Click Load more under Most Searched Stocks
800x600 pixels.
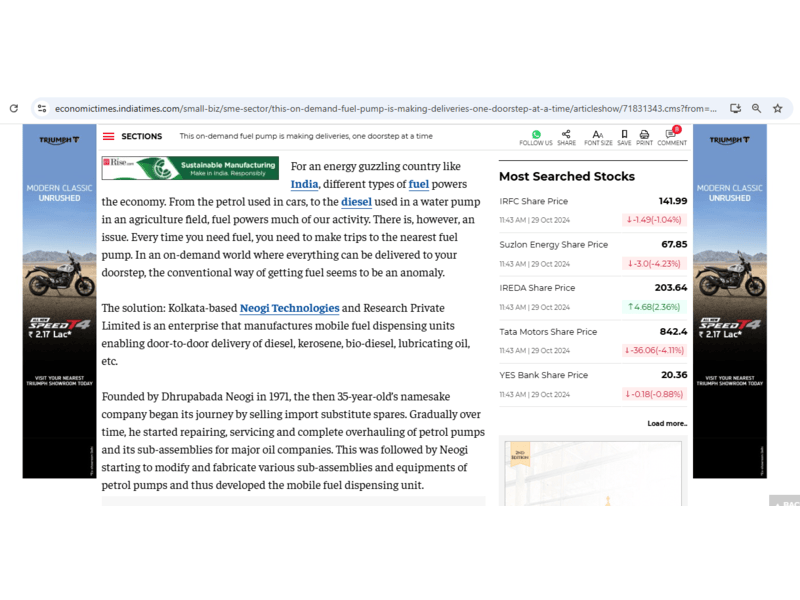667,423
